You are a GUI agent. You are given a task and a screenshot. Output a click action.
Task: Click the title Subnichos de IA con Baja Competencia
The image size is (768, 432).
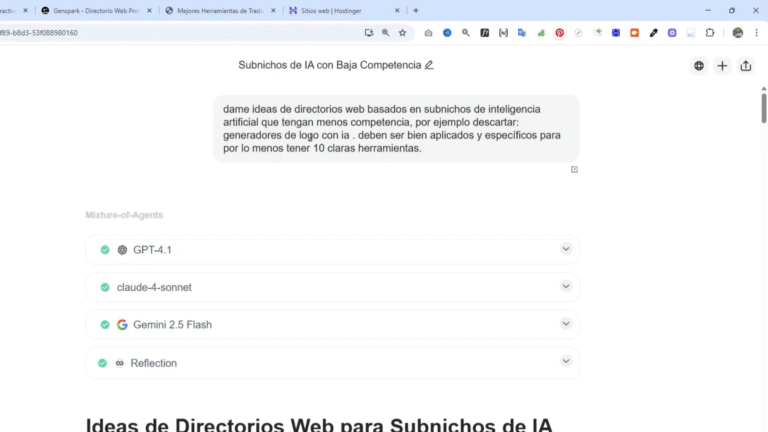point(330,65)
